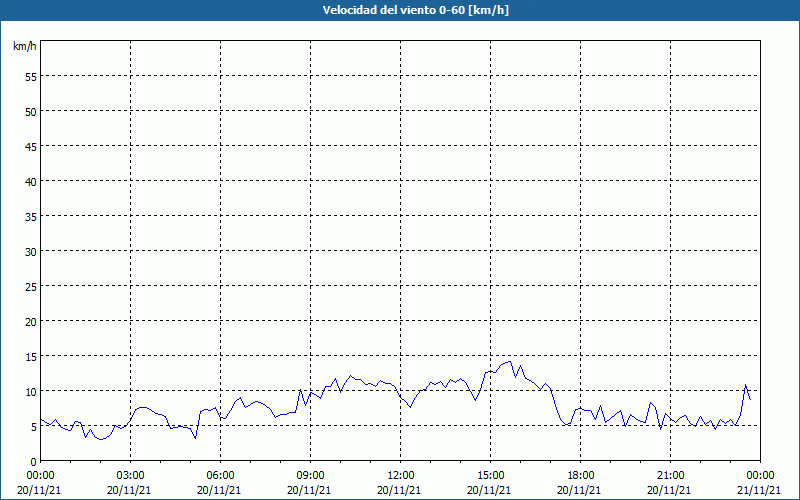Click the x-axis time label 15:00
The height and width of the screenshot is (500, 800).
point(491,476)
